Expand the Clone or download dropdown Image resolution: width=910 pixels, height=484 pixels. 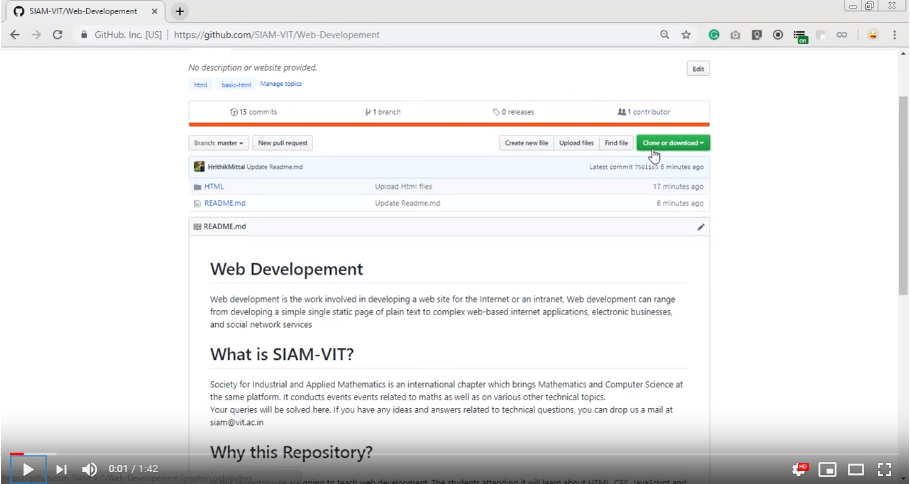[673, 143]
